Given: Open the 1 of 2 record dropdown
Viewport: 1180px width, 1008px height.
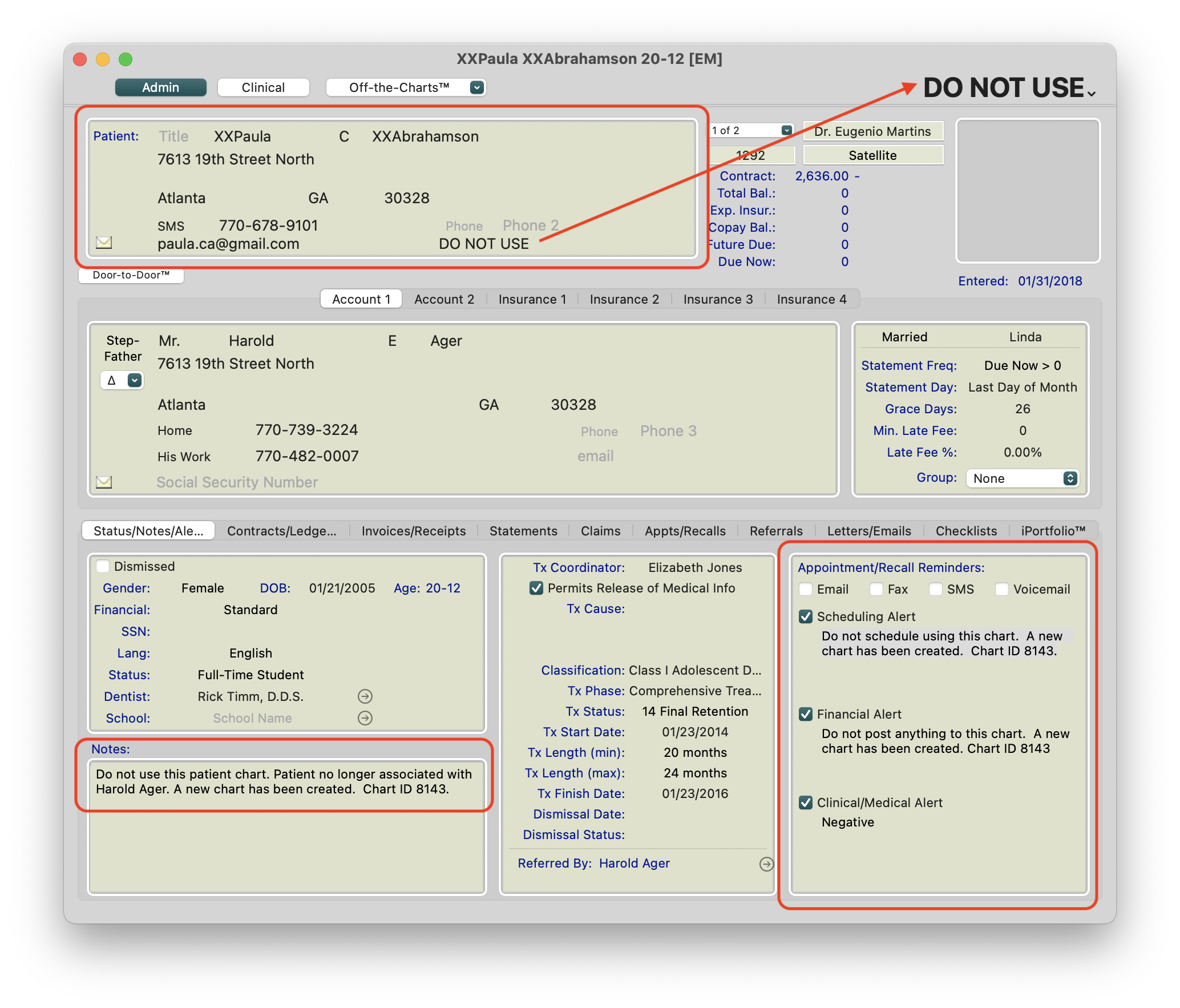Looking at the screenshot, I should pos(786,130).
